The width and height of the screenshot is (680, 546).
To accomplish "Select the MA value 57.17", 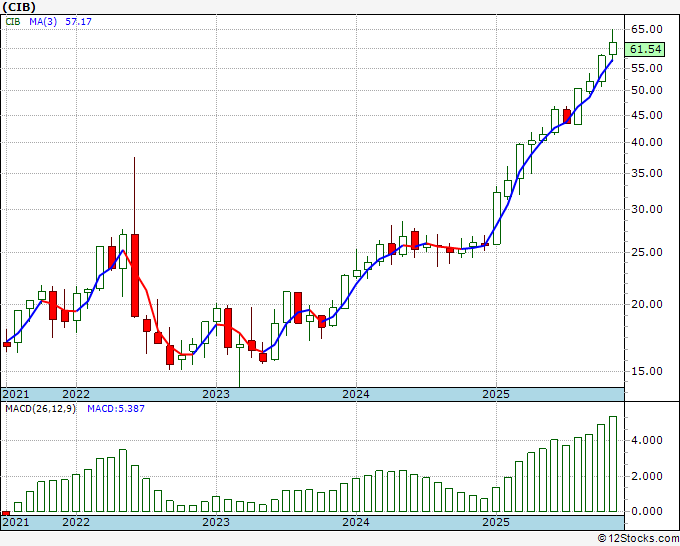I will (78, 21).
